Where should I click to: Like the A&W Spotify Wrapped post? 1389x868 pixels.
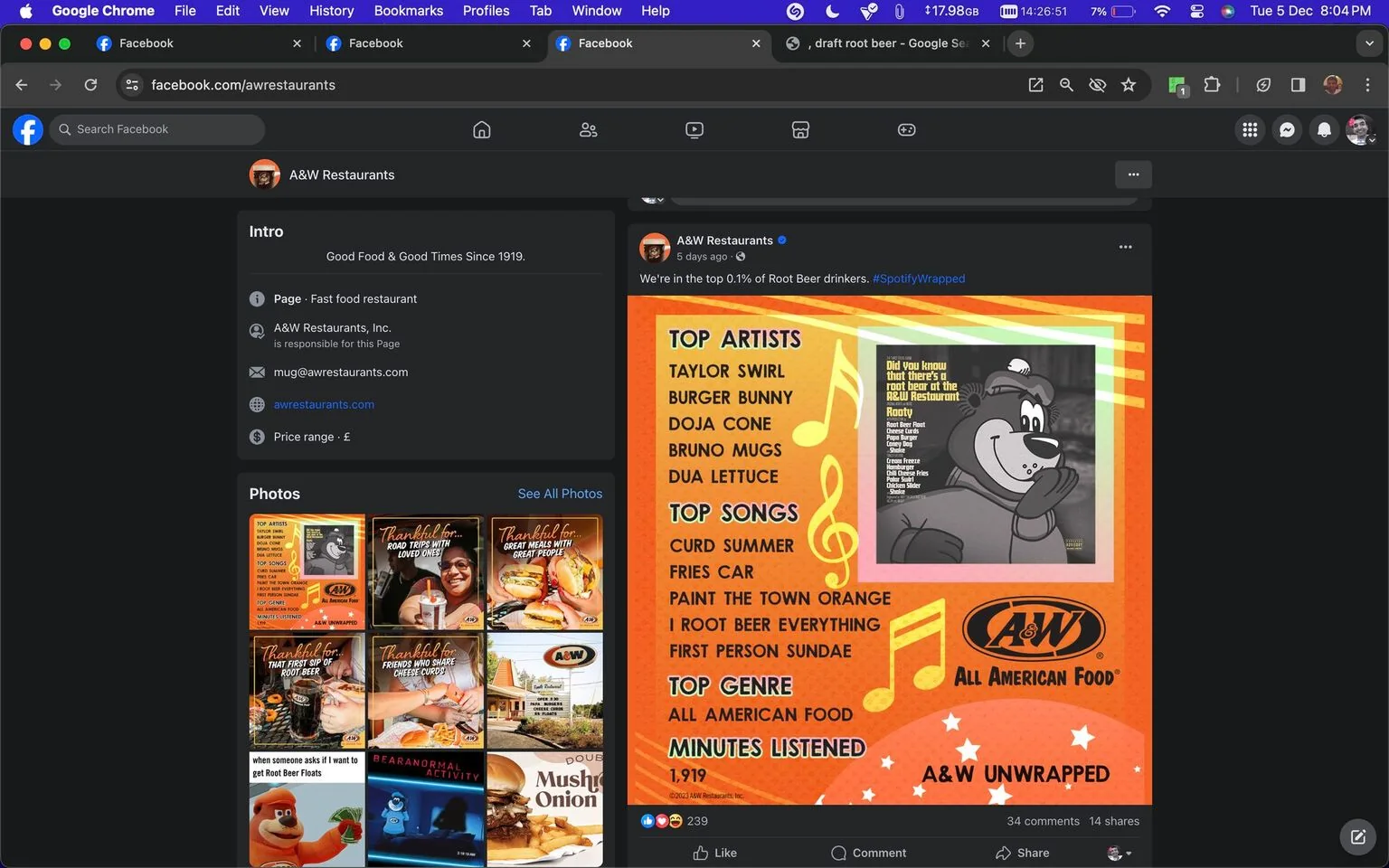tap(714, 853)
